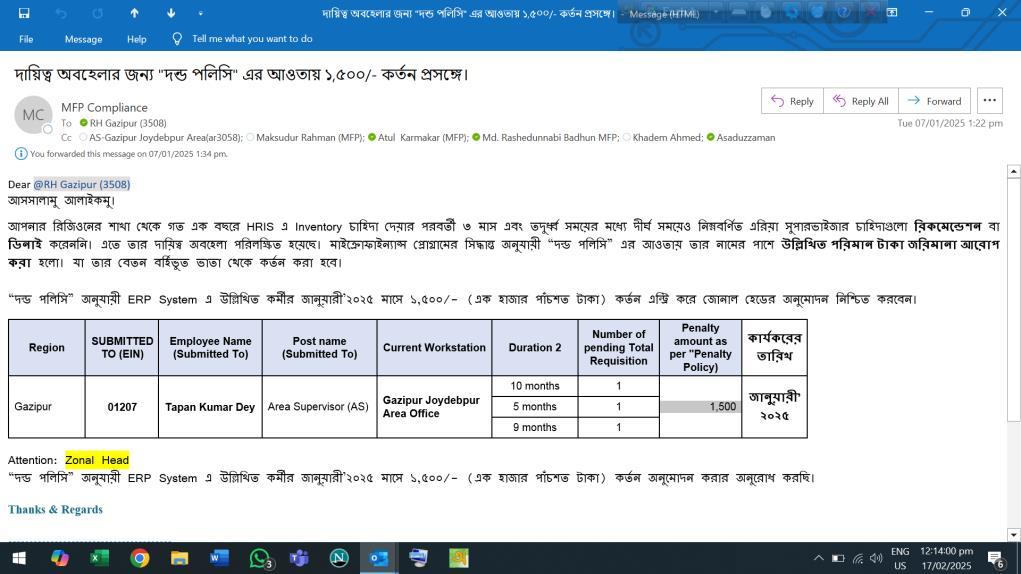This screenshot has height=574, width=1021.
Task: Open the green-yellow app icon on taskbar
Action: click(x=458, y=558)
